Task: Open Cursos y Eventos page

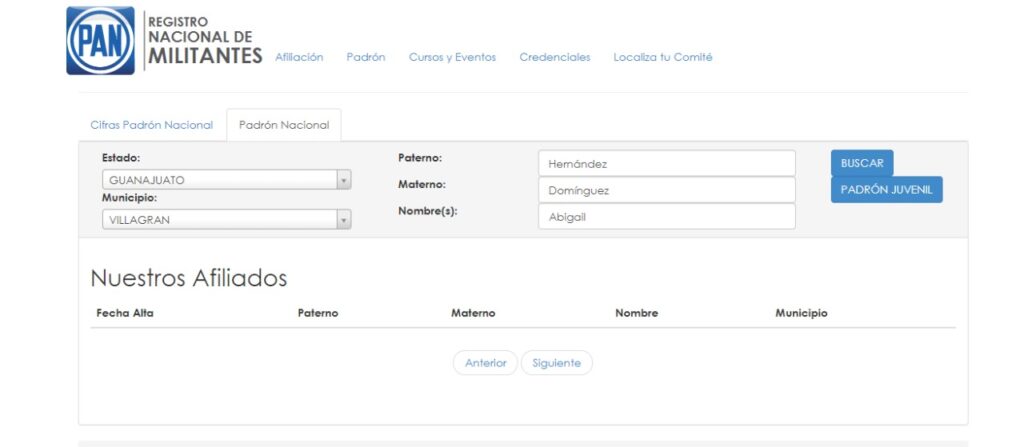Action: click(452, 57)
